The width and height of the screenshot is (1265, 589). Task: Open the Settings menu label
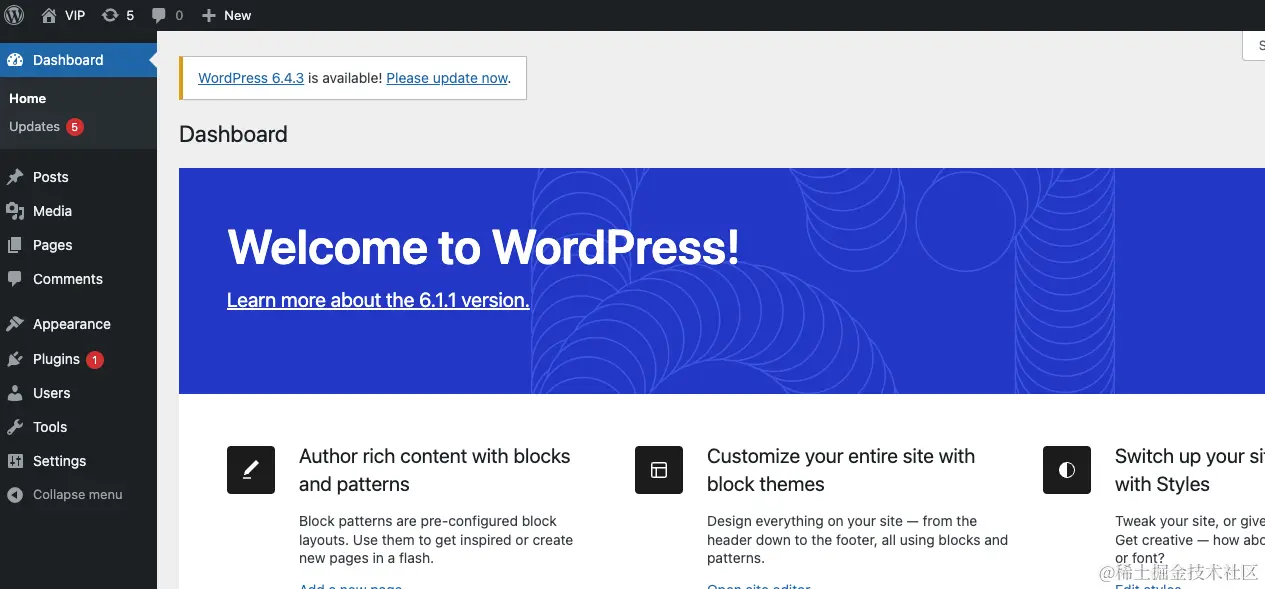[x=60, y=461]
